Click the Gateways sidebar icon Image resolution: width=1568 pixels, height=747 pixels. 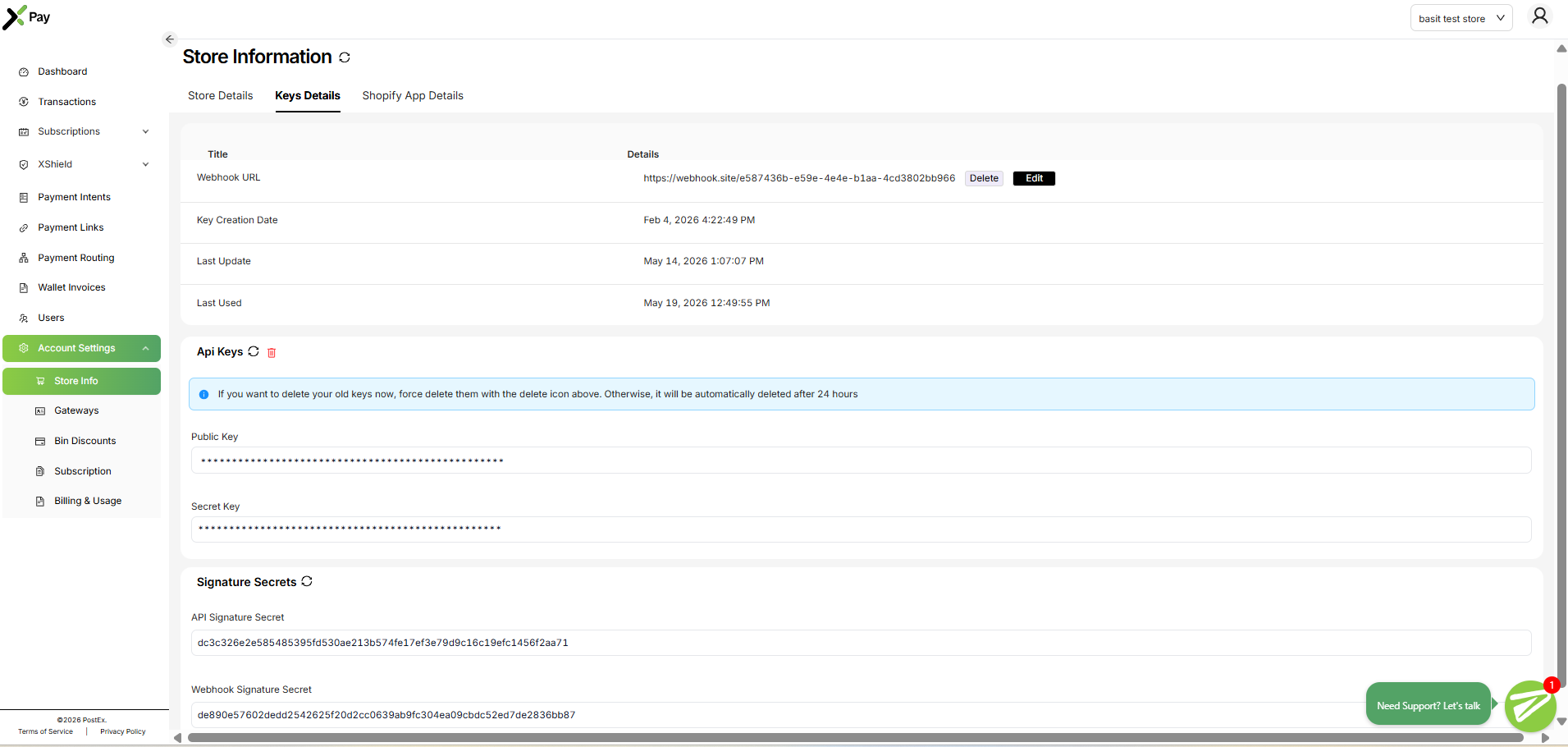pos(40,411)
